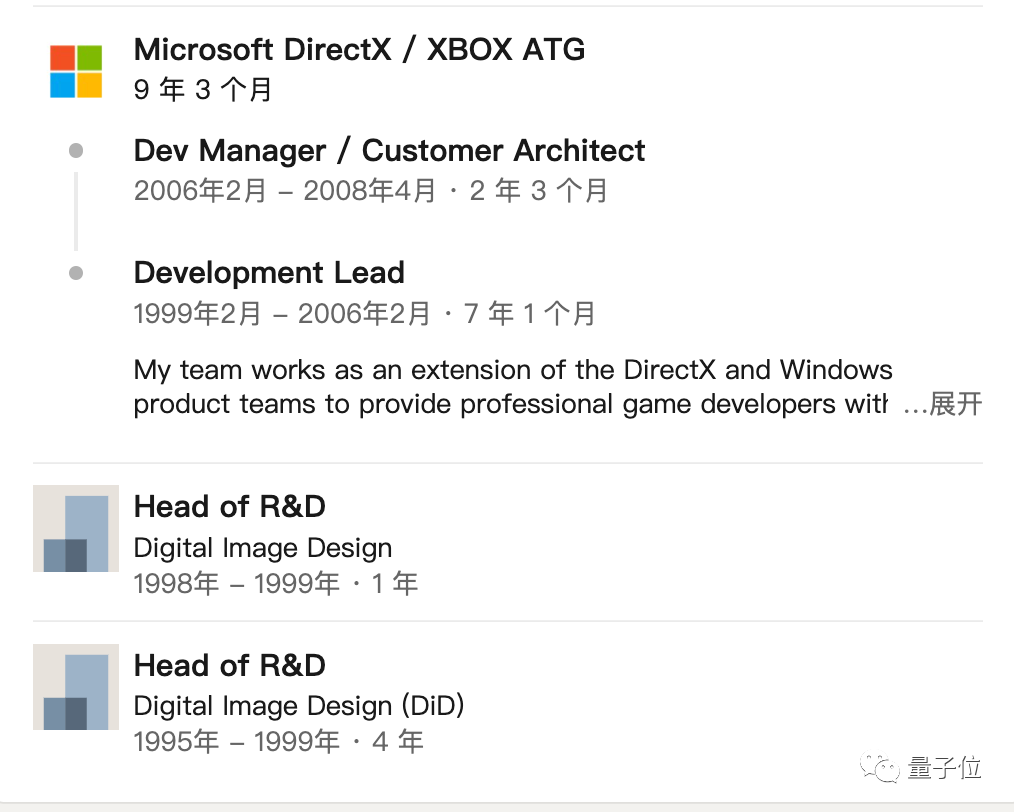Click the My team works description paragraph
The height and width of the screenshot is (812, 1014).
pos(512,387)
